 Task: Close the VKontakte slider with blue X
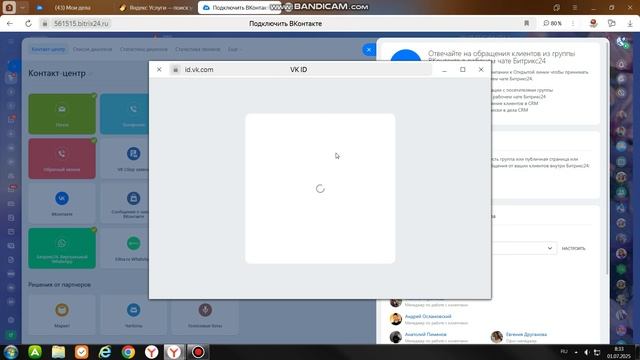[369, 50]
